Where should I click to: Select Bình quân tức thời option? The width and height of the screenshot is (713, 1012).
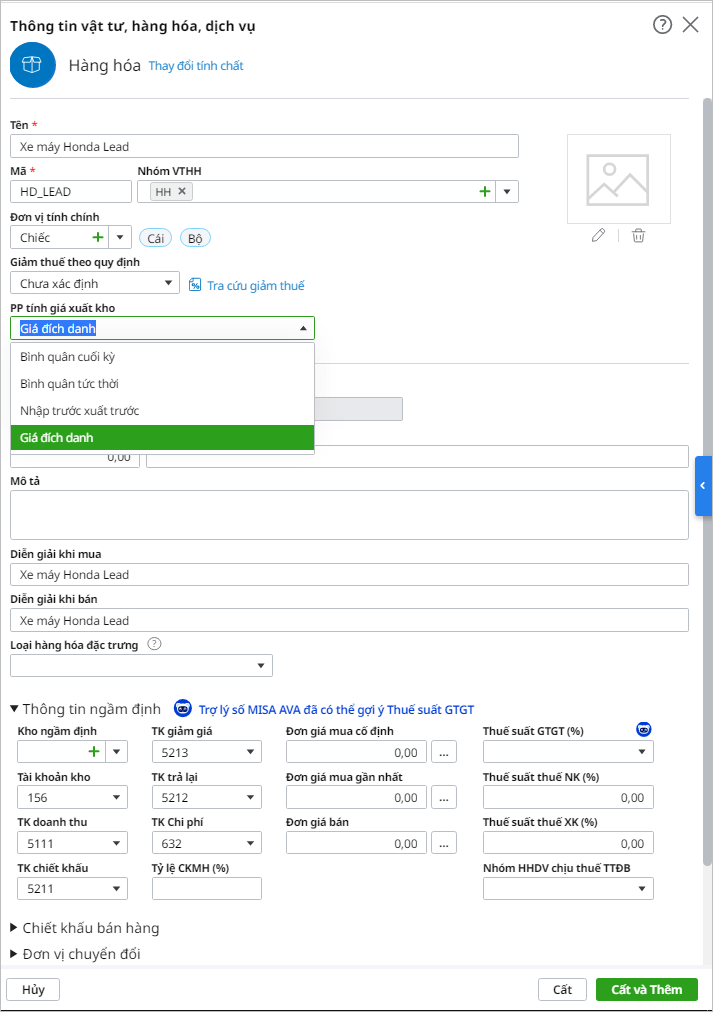point(163,384)
